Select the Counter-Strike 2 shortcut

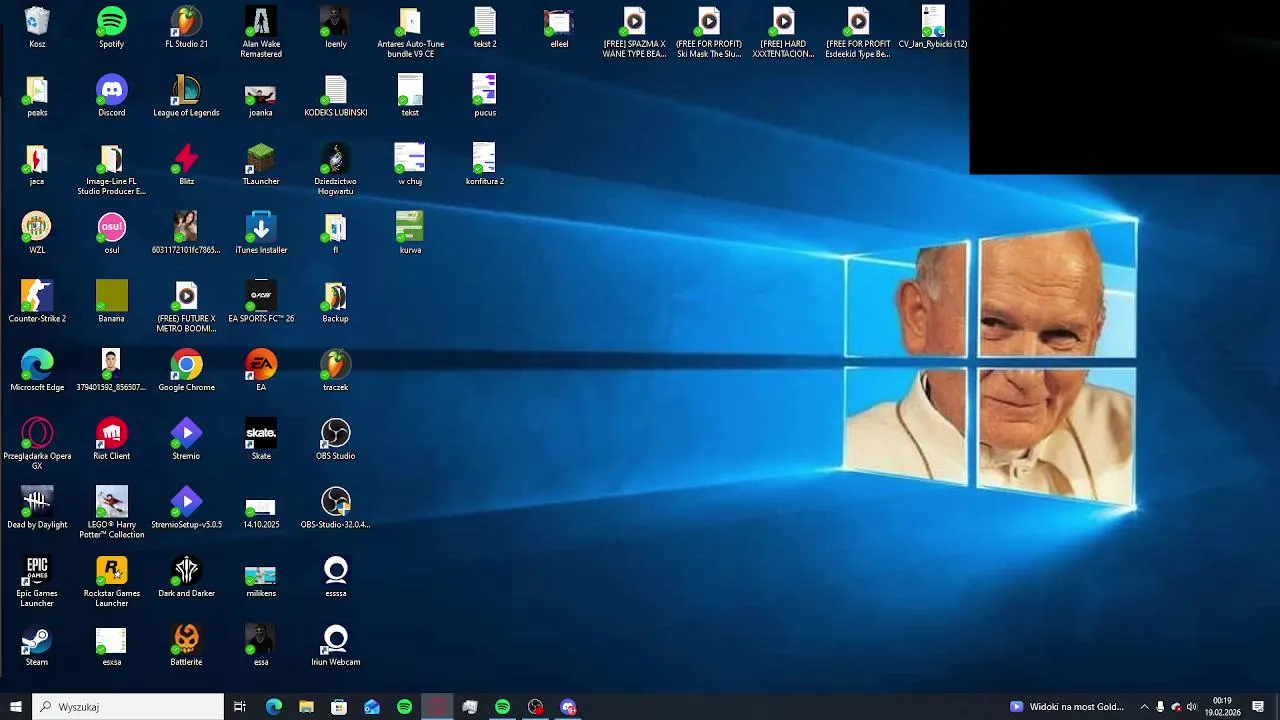[37, 302]
